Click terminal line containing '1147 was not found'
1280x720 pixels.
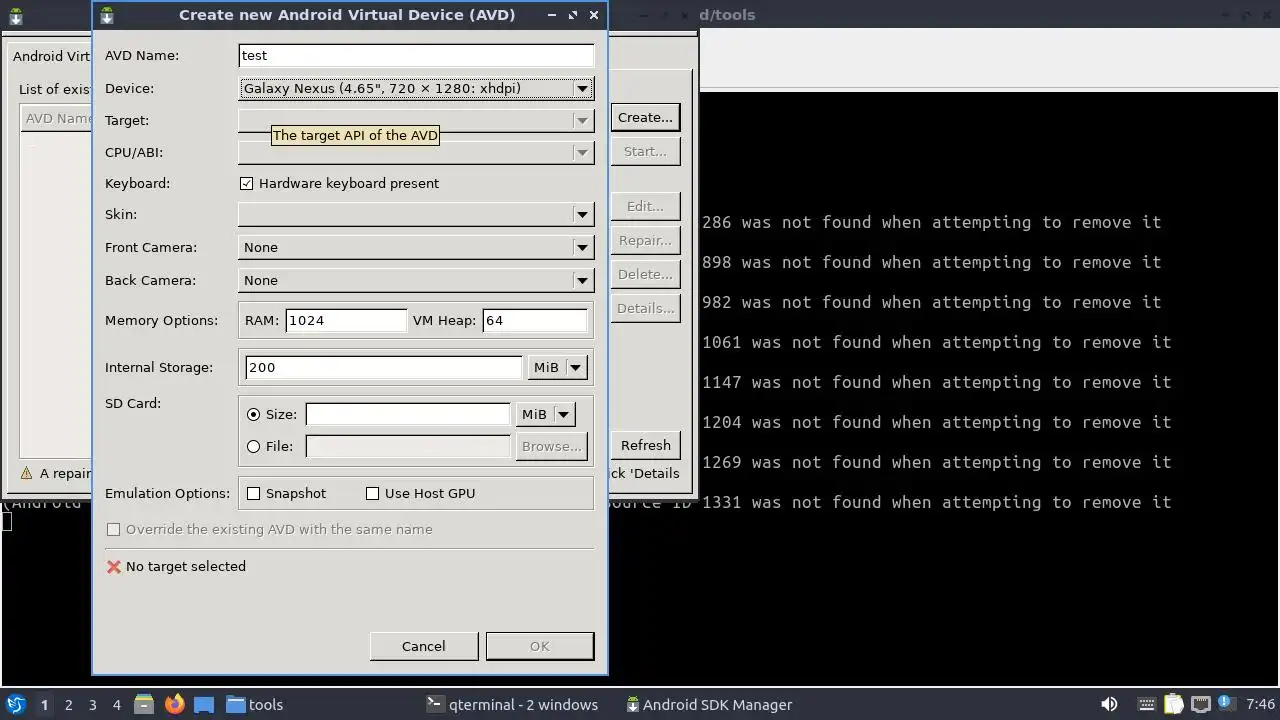pos(936,382)
